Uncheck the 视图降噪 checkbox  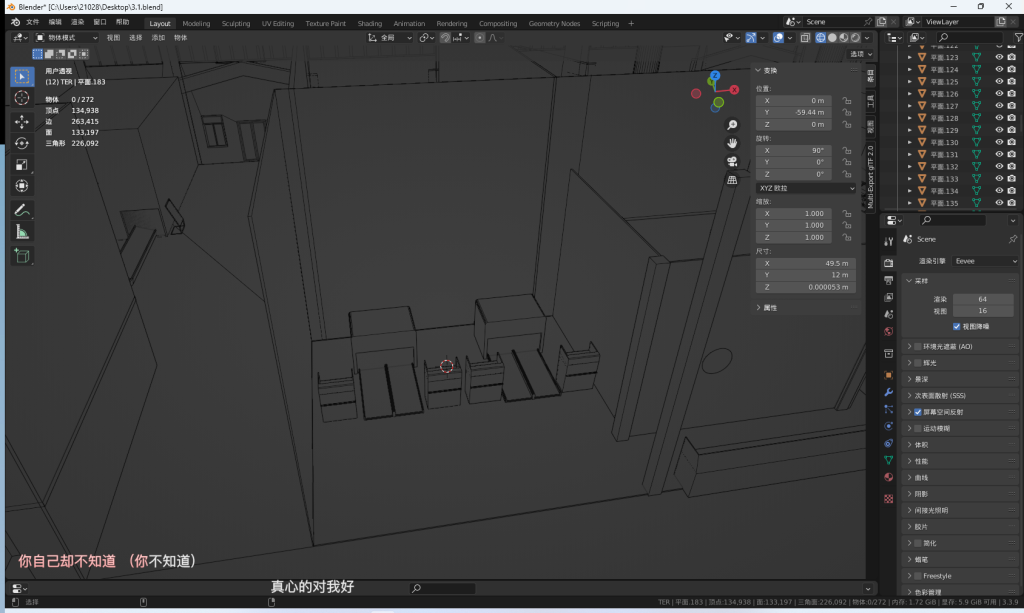(957, 326)
